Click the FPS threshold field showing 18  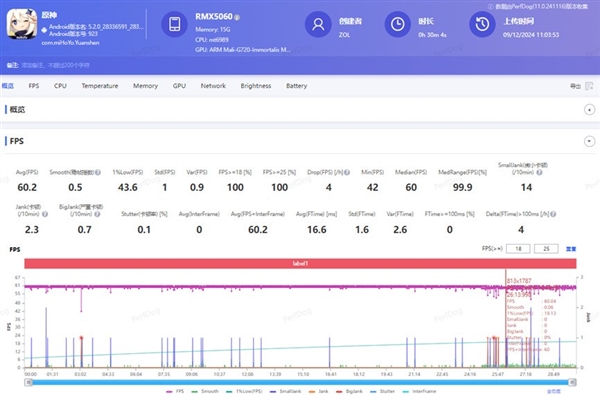coord(518,249)
